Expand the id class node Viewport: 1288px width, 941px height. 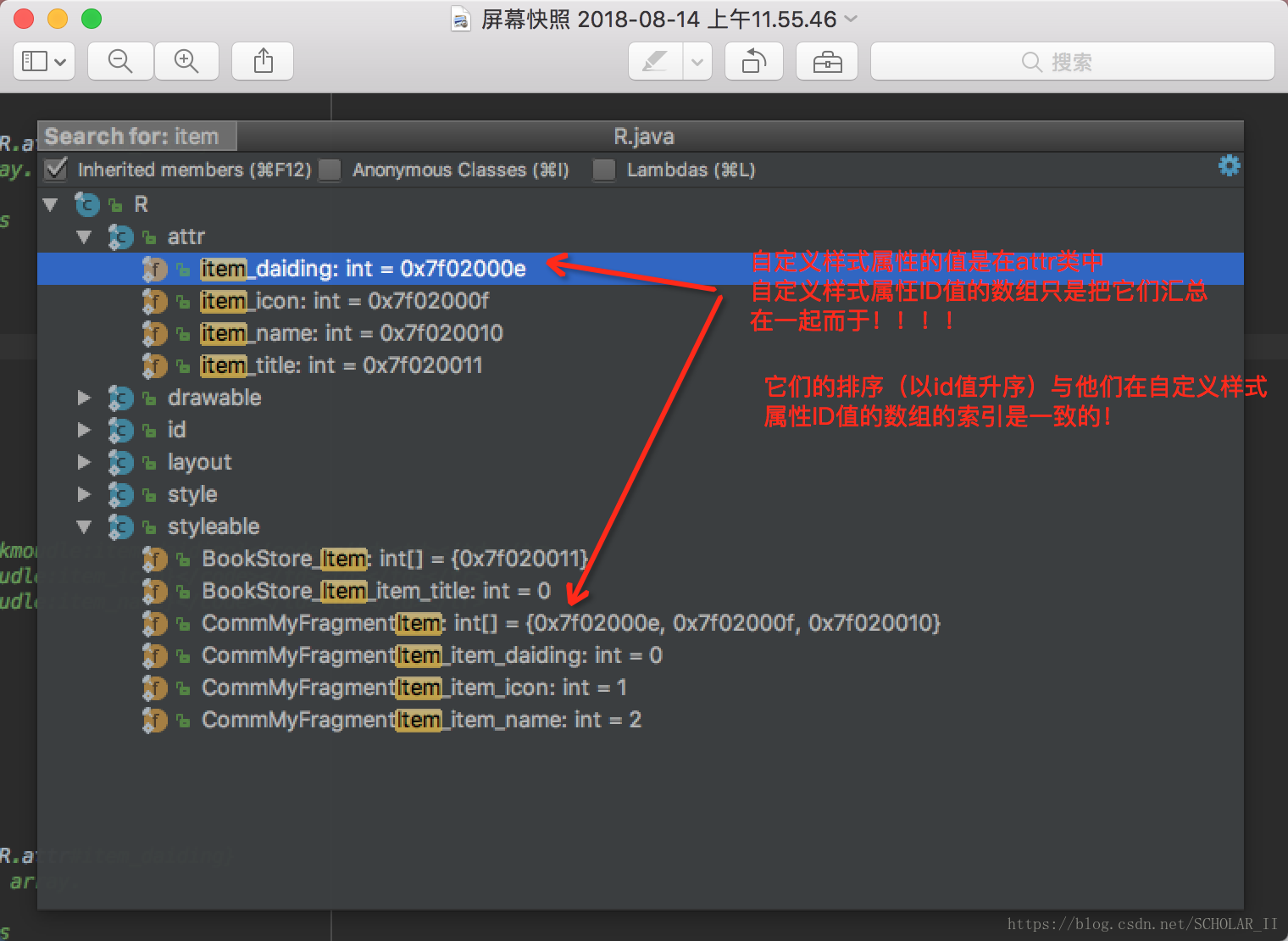84,430
